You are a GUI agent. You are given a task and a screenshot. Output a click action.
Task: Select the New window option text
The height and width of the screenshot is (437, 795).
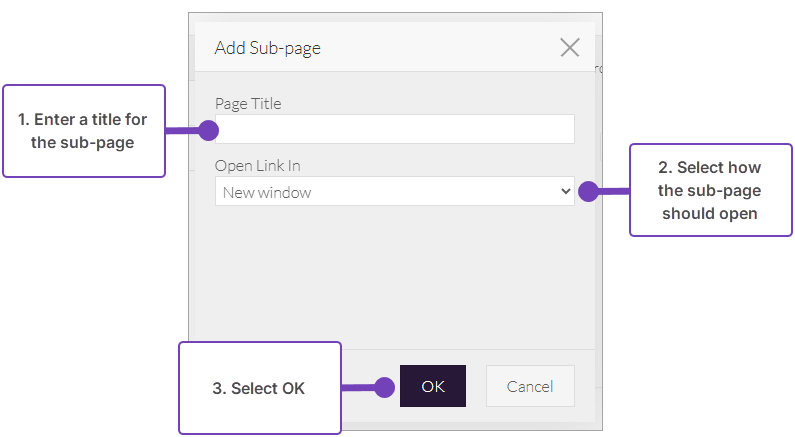pyautogui.click(x=267, y=192)
